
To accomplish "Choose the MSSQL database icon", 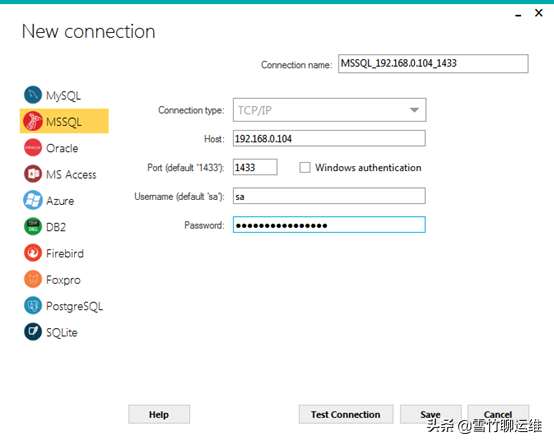I will click(33, 121).
